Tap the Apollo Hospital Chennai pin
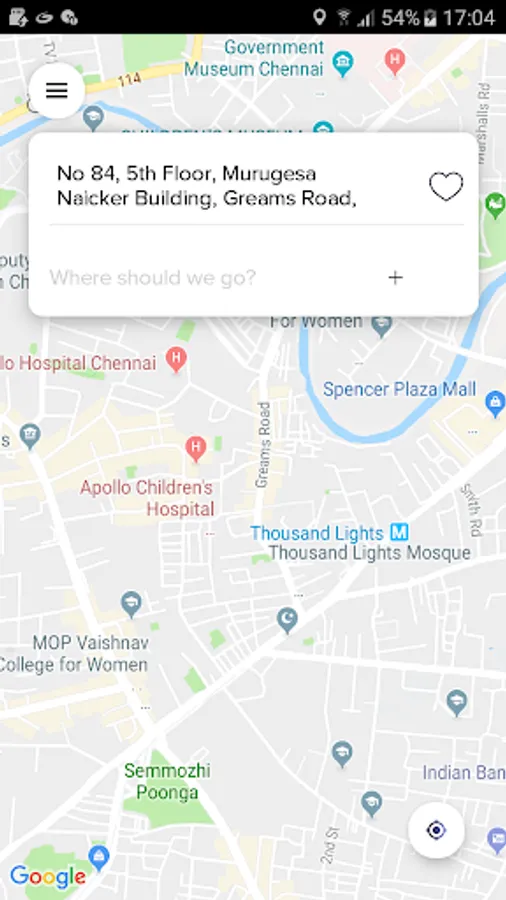Viewport: 506px width, 900px height. click(x=176, y=360)
